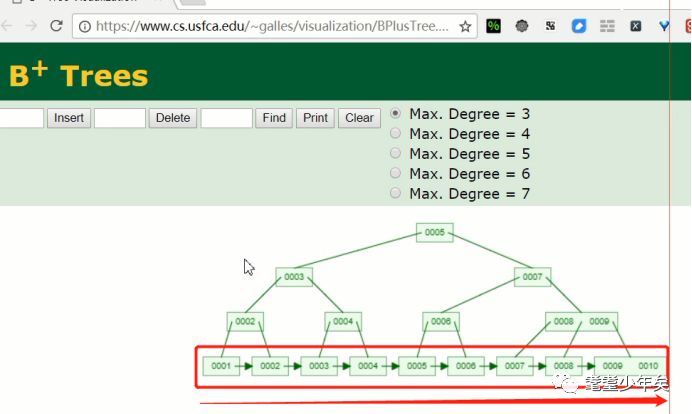Select Max. Degree = 5 radio button

395,153
